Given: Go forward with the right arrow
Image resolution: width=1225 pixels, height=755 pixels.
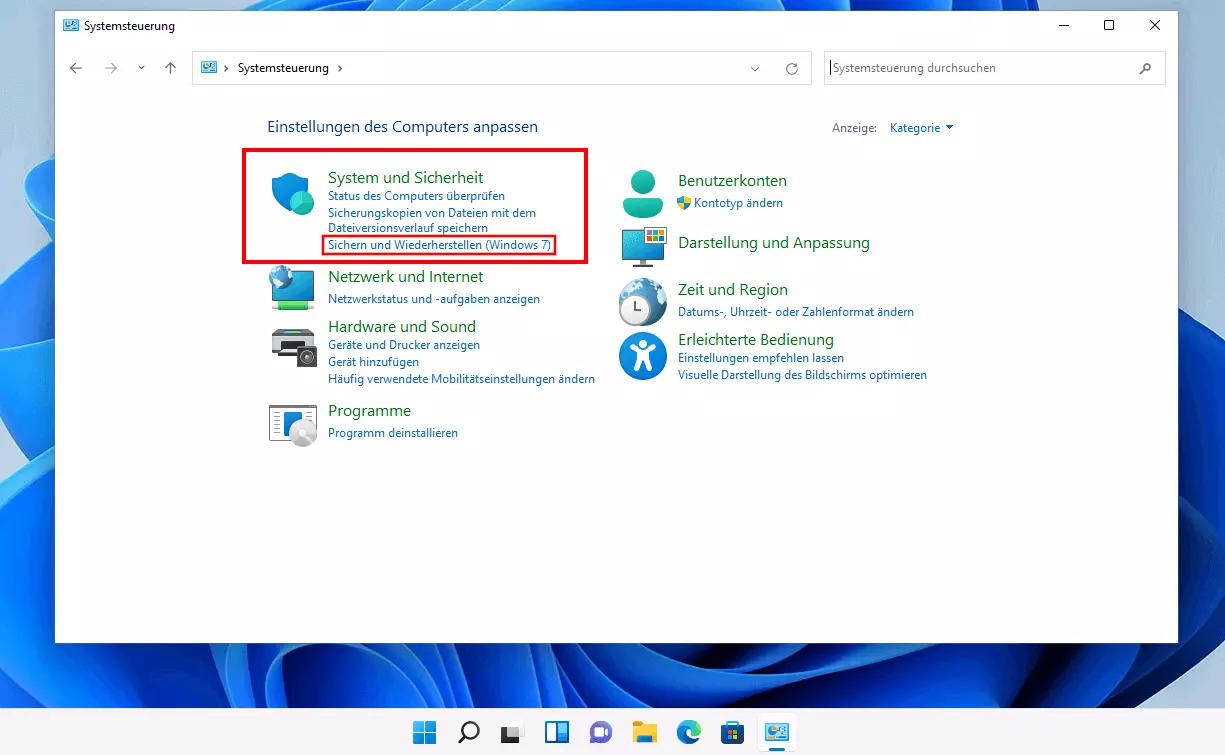Looking at the screenshot, I should point(111,68).
